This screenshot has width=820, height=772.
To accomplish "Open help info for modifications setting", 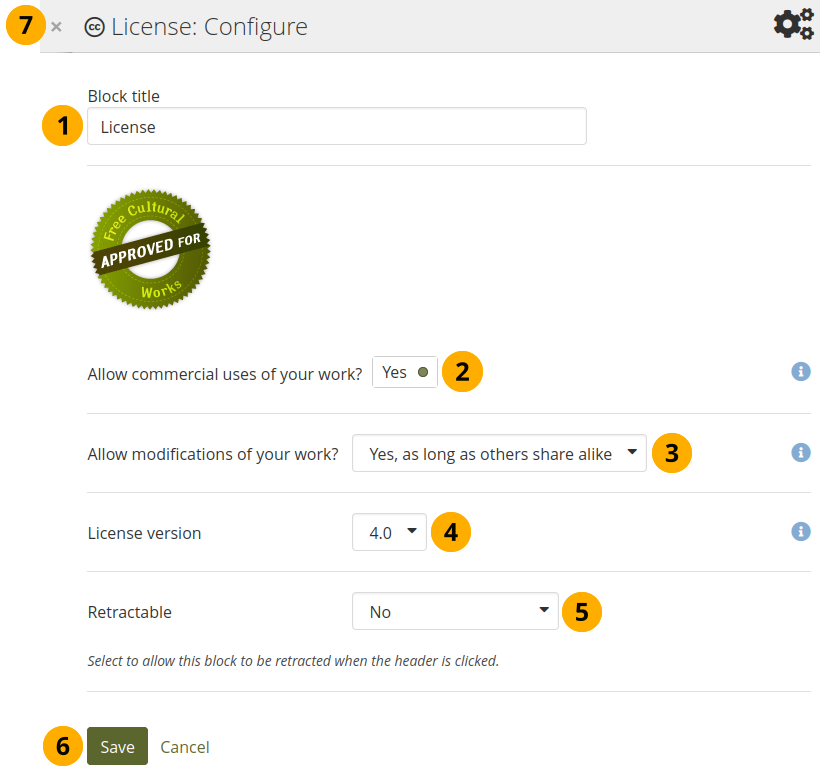I will coord(800,452).
